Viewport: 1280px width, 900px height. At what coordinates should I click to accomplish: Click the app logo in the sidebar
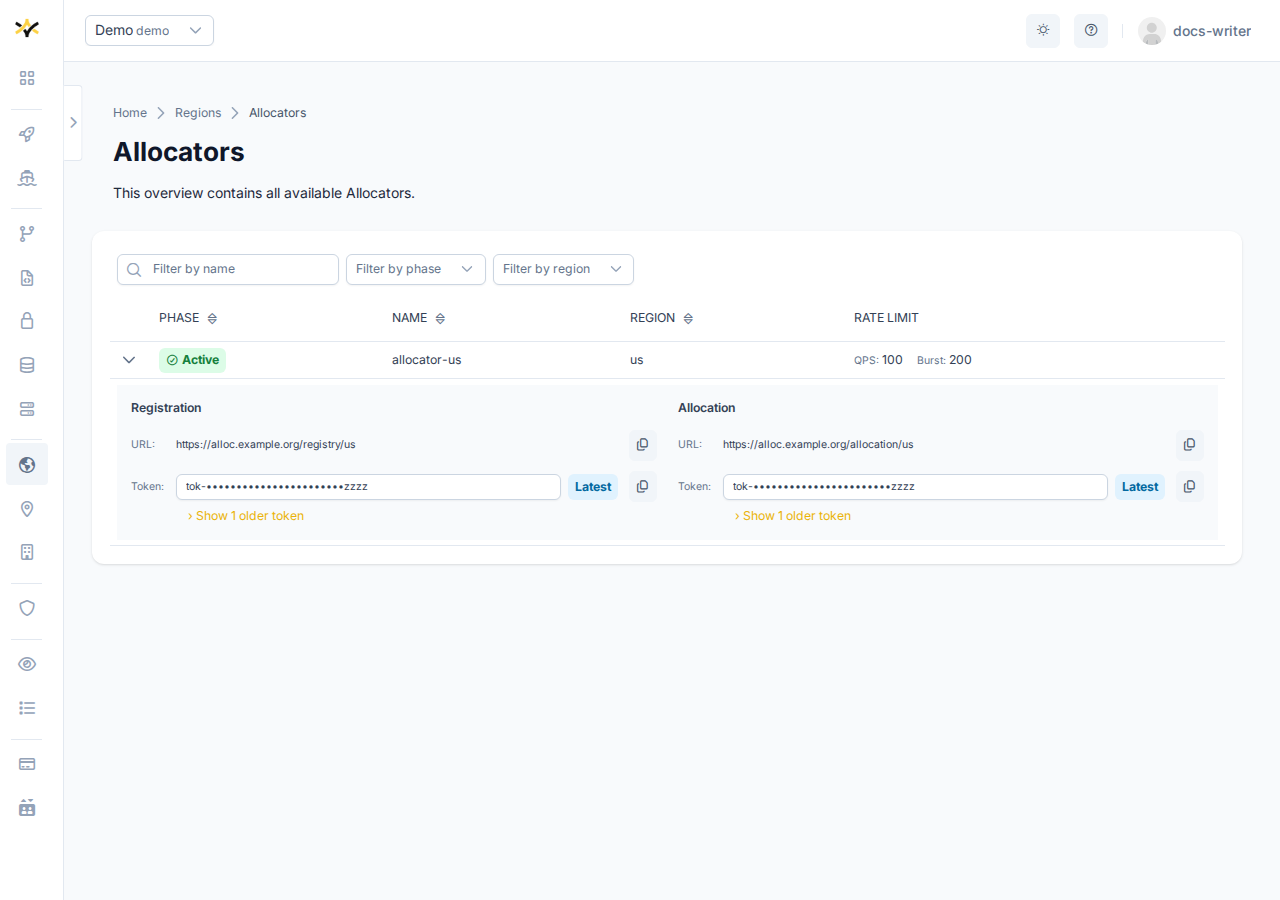pyautogui.click(x=27, y=28)
